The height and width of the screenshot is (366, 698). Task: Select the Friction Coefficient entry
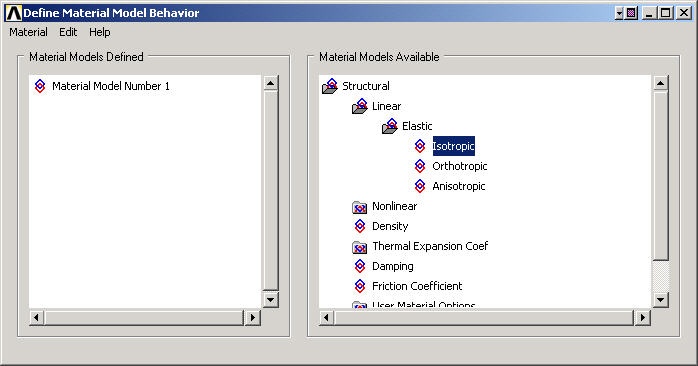coord(417,286)
